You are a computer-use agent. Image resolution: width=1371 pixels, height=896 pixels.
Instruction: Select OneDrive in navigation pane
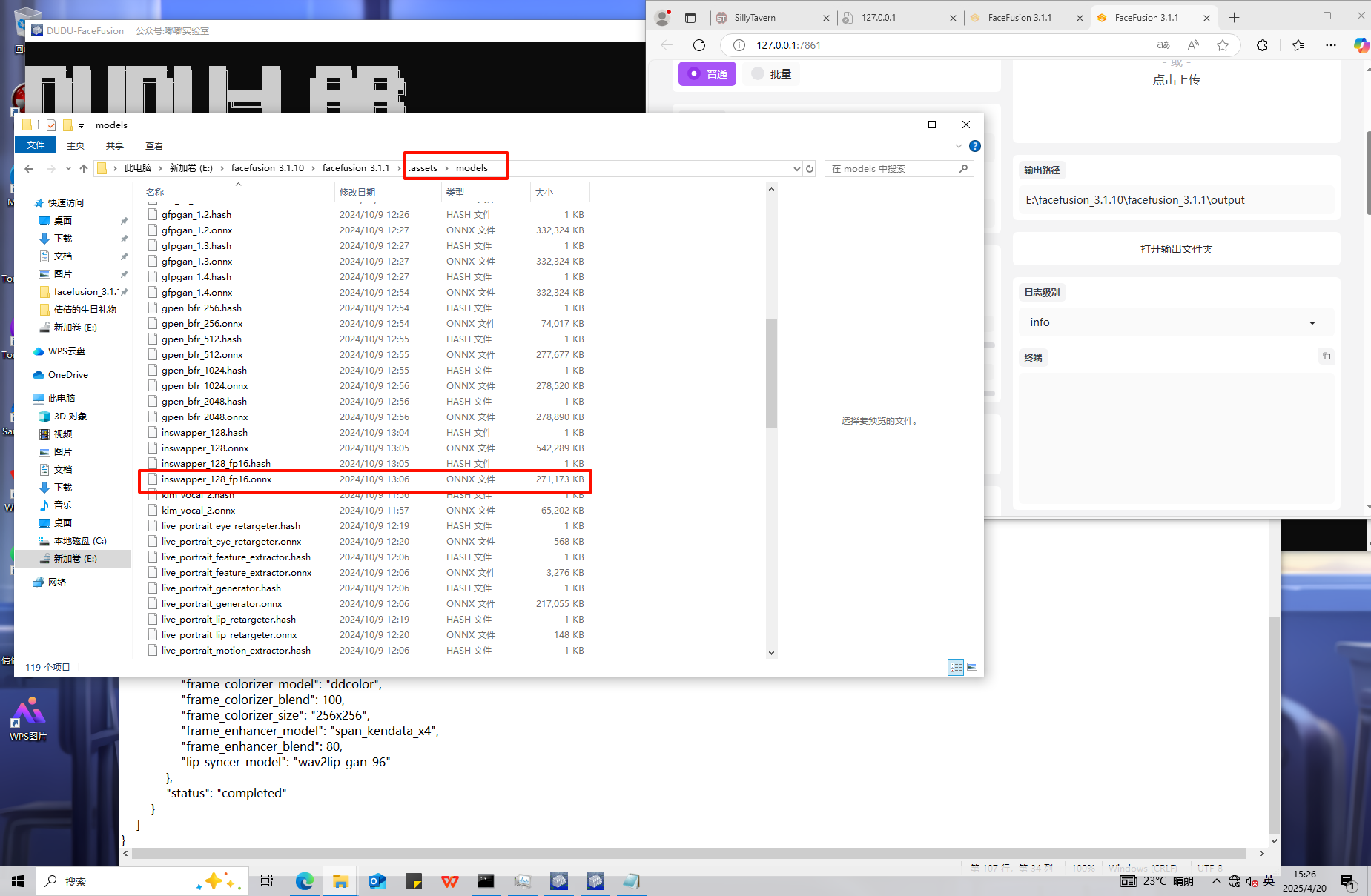point(67,375)
